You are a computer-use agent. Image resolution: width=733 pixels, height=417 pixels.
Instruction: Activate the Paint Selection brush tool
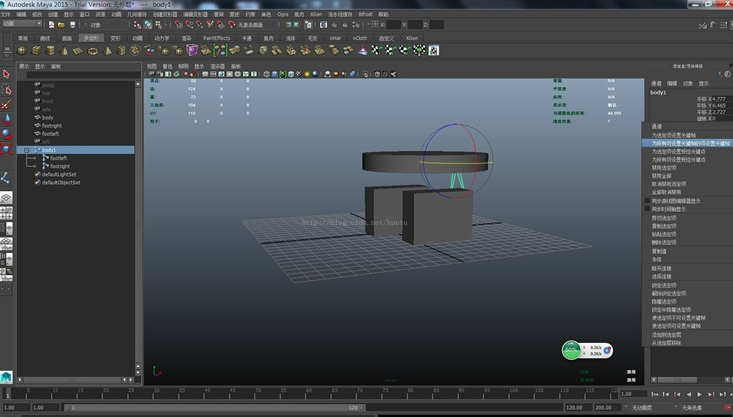(x=6, y=104)
